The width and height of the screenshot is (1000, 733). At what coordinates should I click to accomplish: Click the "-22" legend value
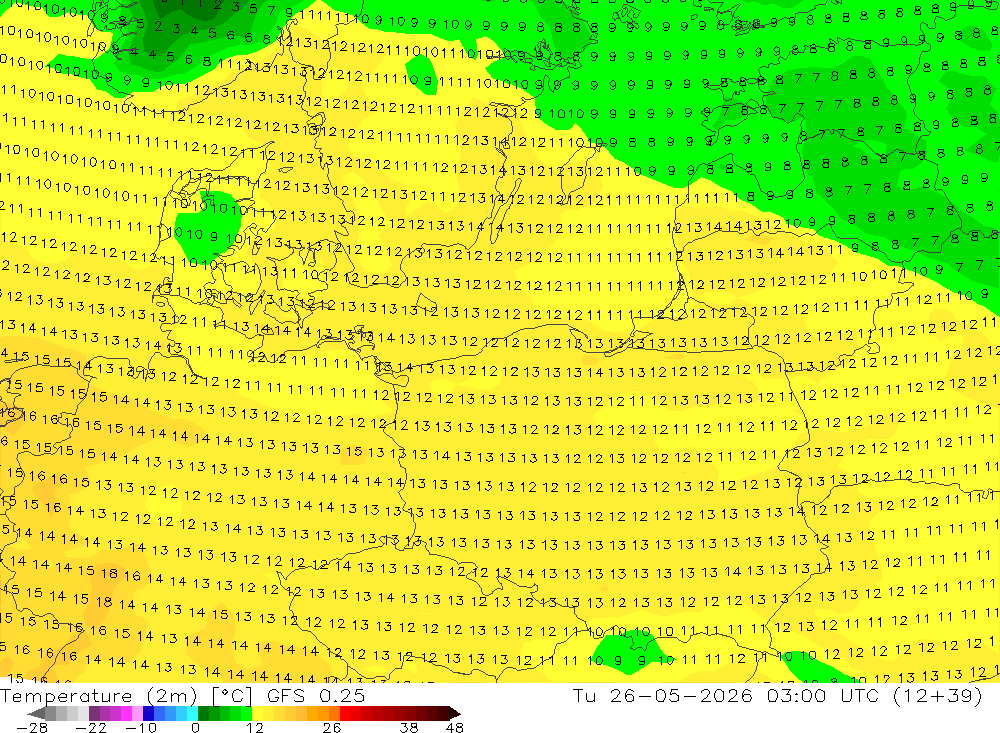(x=91, y=727)
